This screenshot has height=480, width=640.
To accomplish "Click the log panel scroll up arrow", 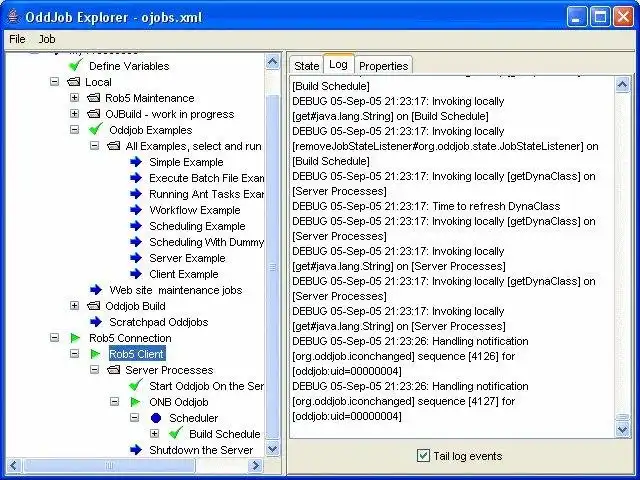I will (x=622, y=85).
